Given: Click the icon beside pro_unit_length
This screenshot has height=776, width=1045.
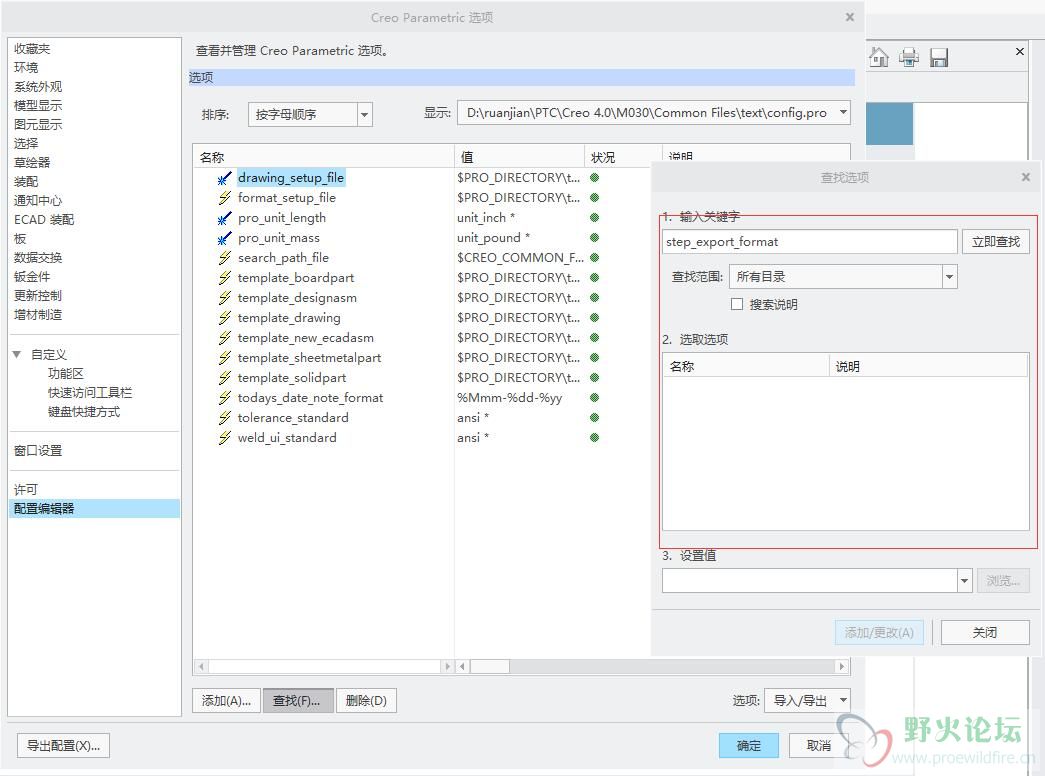Looking at the screenshot, I should [225, 218].
